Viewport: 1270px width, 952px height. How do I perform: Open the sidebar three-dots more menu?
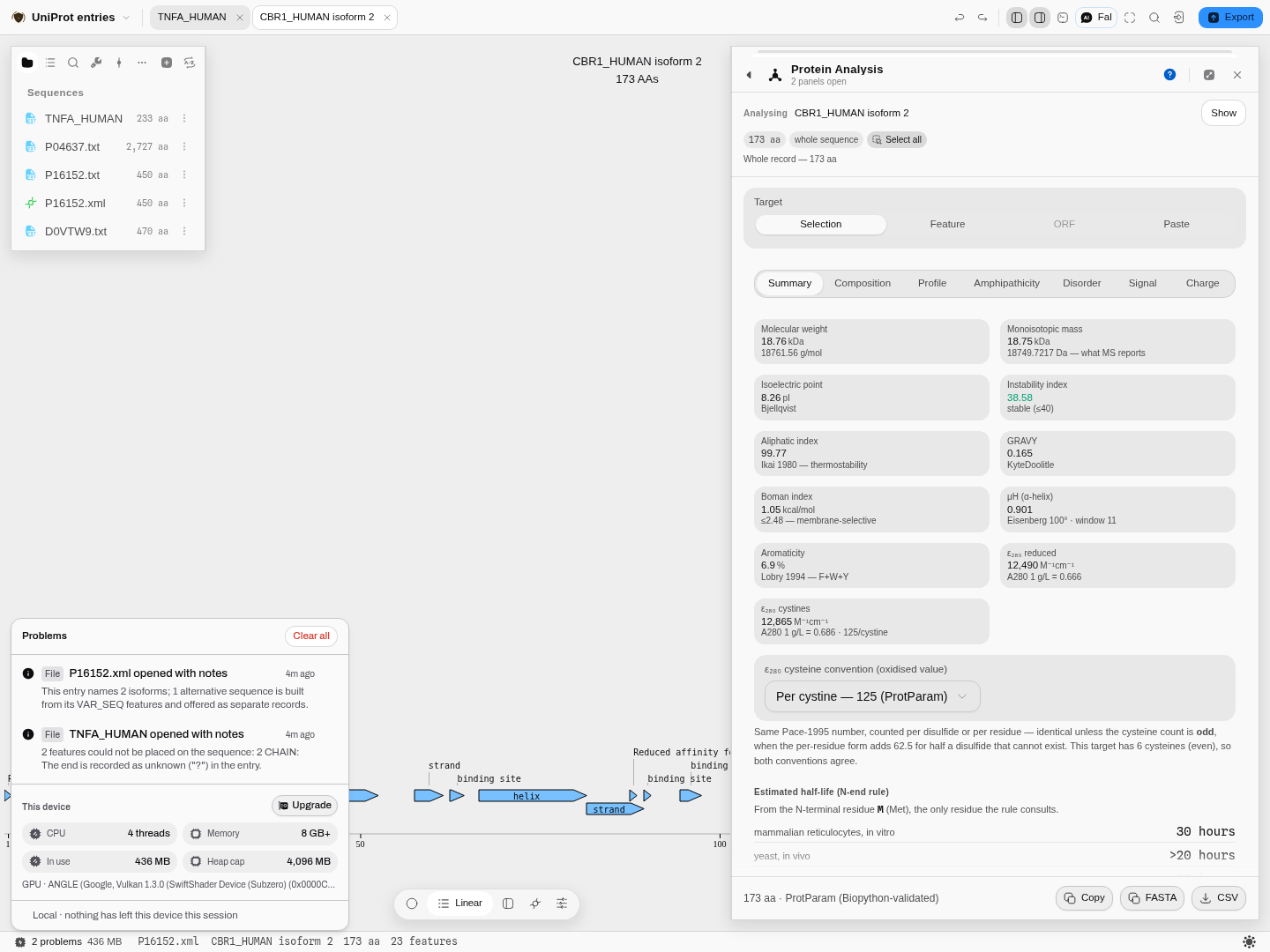pyautogui.click(x=142, y=63)
